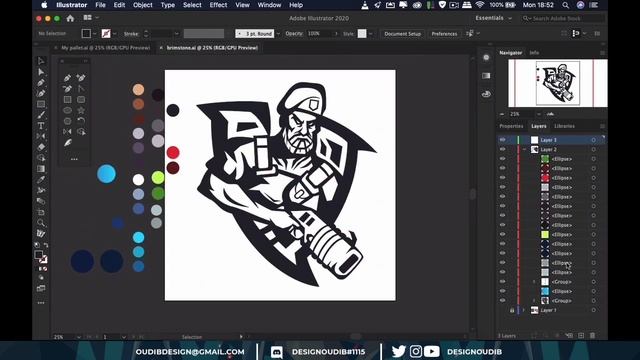The width and height of the screenshot is (640, 360).
Task: Select the lime green palette circle
Action: [x=158, y=178]
